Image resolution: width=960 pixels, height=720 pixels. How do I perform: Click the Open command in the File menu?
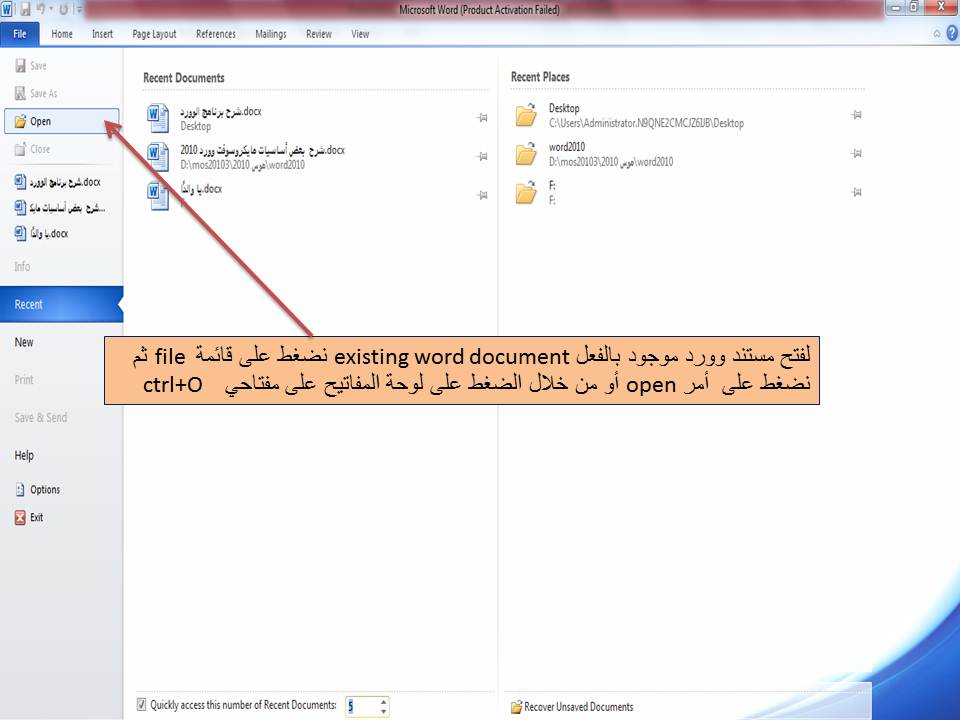[62, 121]
